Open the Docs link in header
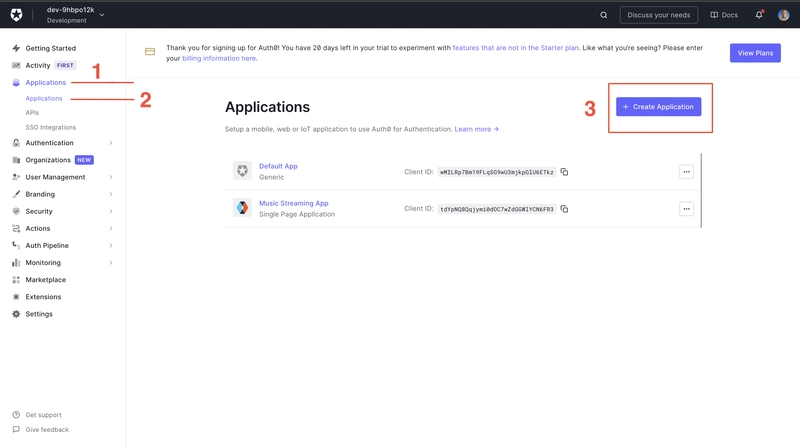 tap(724, 15)
